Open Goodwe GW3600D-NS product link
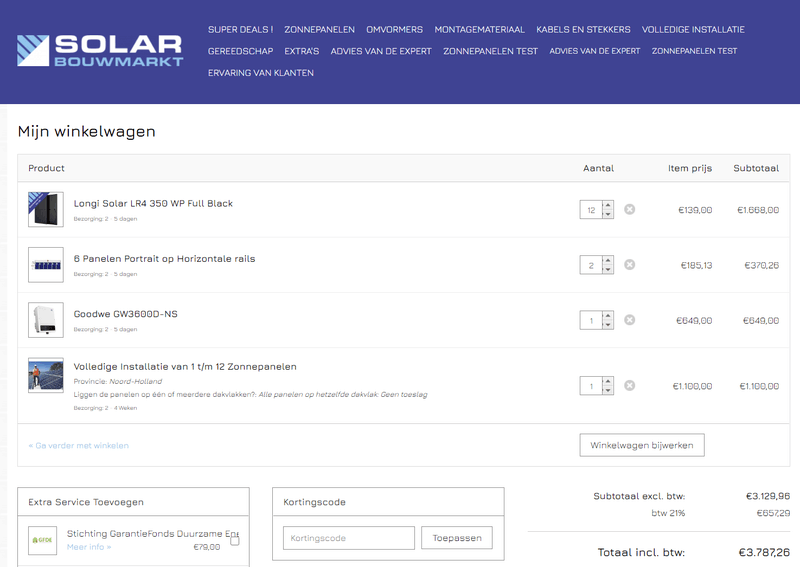Viewport: 800px width, 567px height. pyautogui.click(x=126, y=314)
